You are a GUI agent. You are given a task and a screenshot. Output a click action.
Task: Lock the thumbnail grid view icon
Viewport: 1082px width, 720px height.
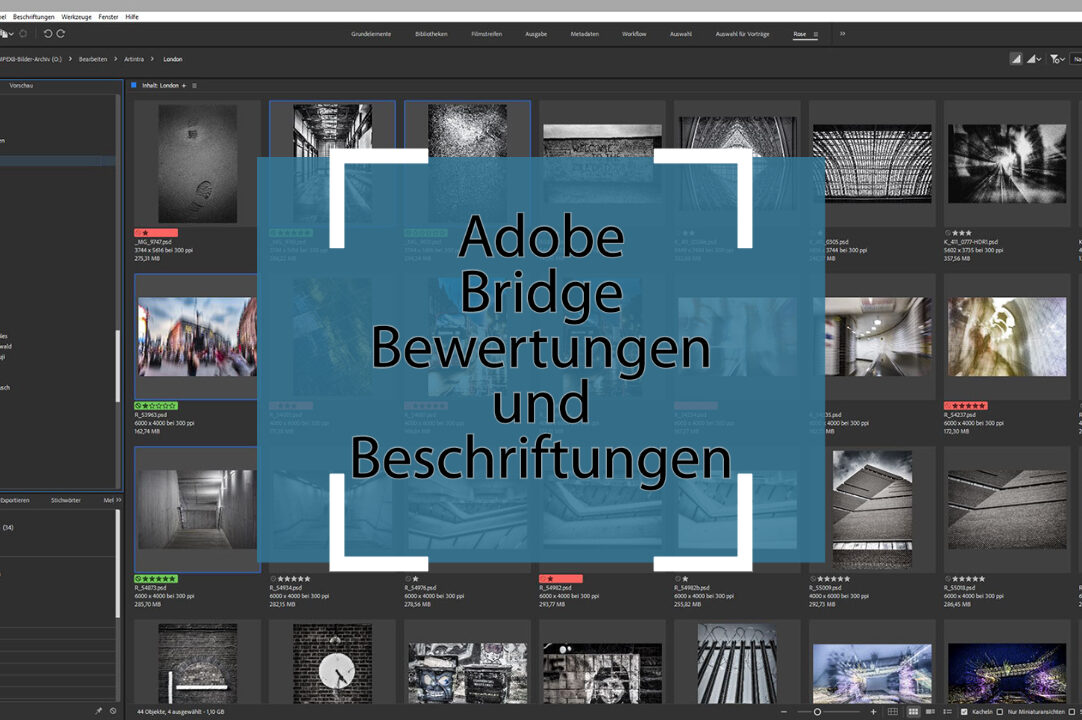(893, 712)
